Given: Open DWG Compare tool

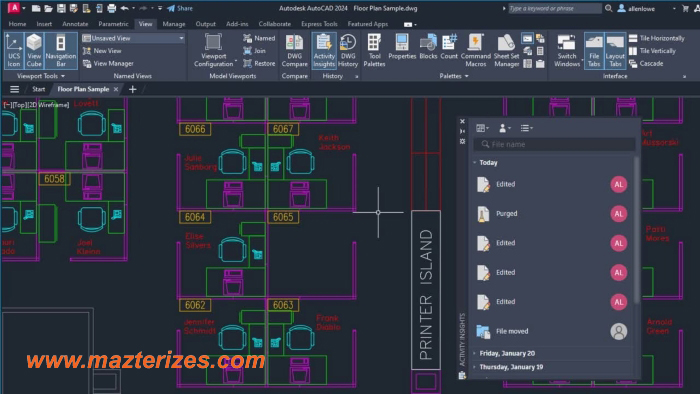Looking at the screenshot, I should pyautogui.click(x=294, y=50).
